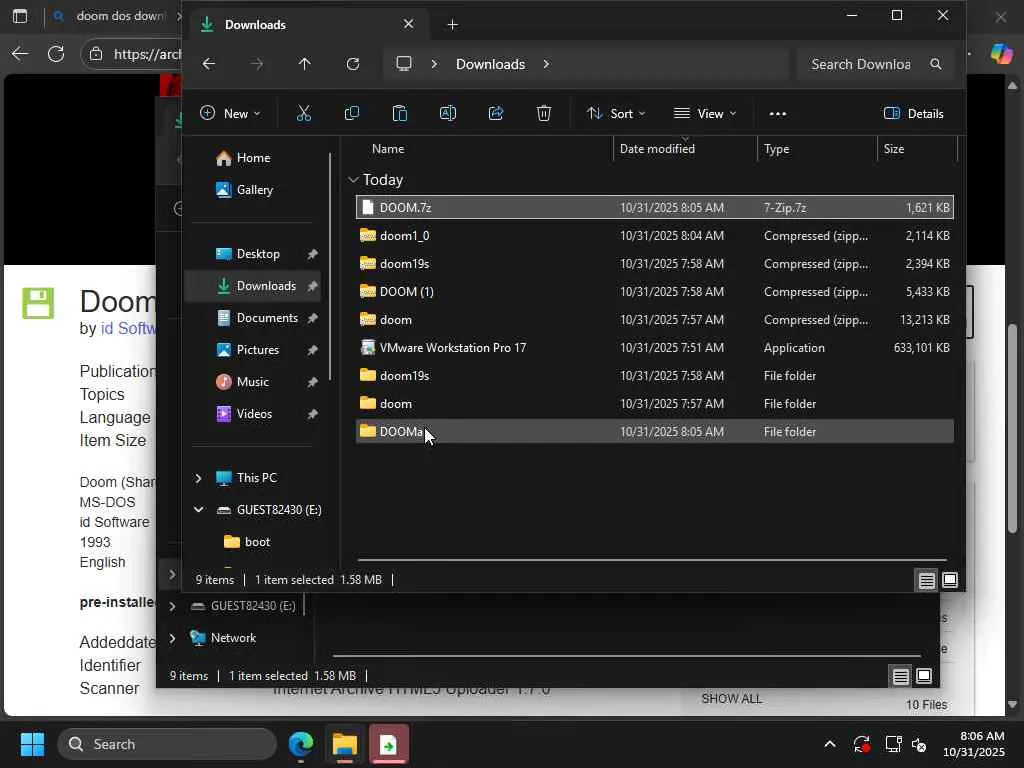The width and height of the screenshot is (1024, 768).
Task: Select the DOOM (1) zip archive
Action: [x=655, y=292]
